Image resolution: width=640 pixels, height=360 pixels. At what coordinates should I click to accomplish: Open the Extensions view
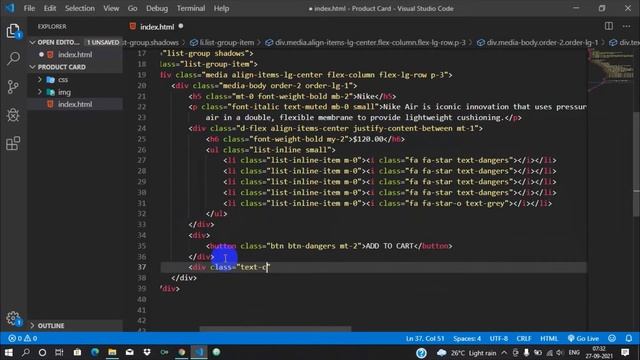pos(13,143)
